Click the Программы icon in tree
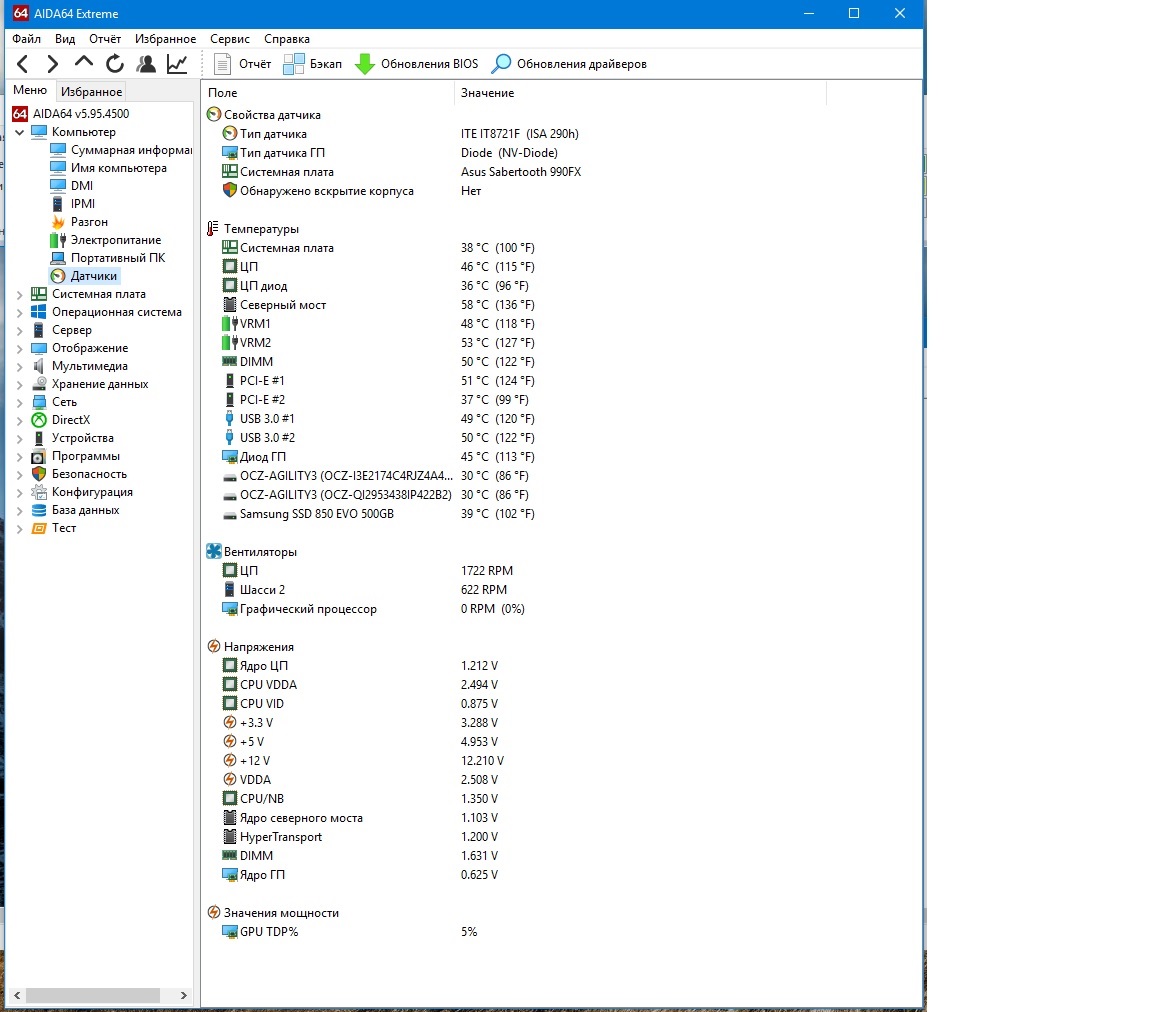Image resolution: width=1152 pixels, height=1012 pixels. (x=39, y=456)
